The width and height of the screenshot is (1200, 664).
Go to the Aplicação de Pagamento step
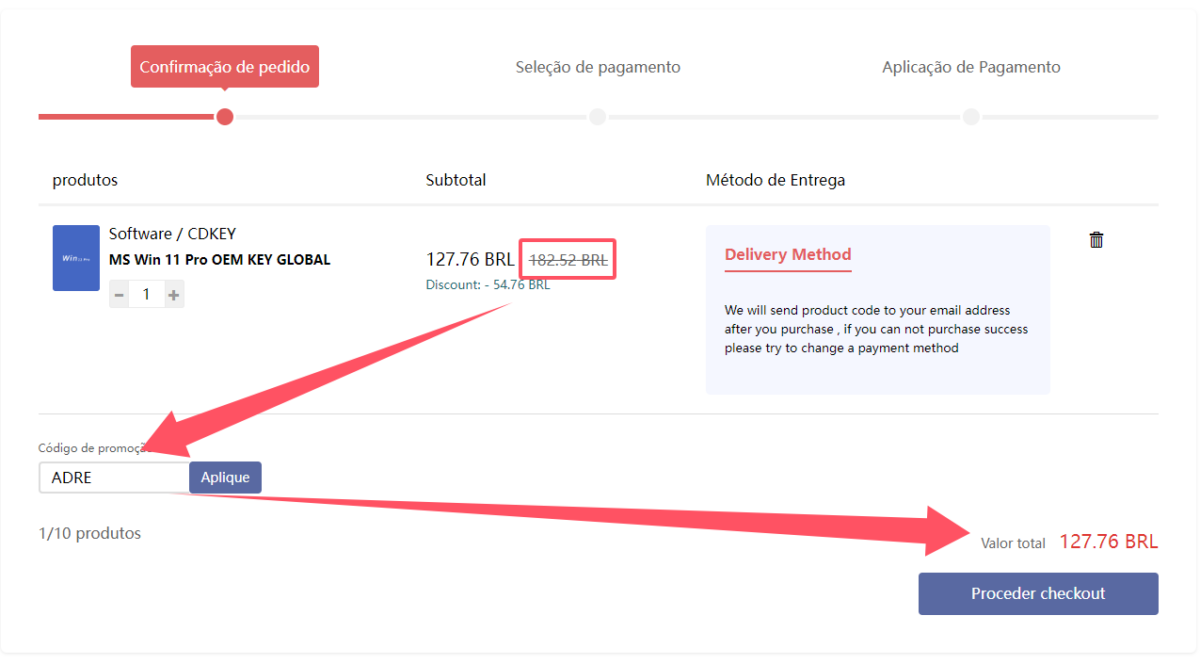pos(970,67)
